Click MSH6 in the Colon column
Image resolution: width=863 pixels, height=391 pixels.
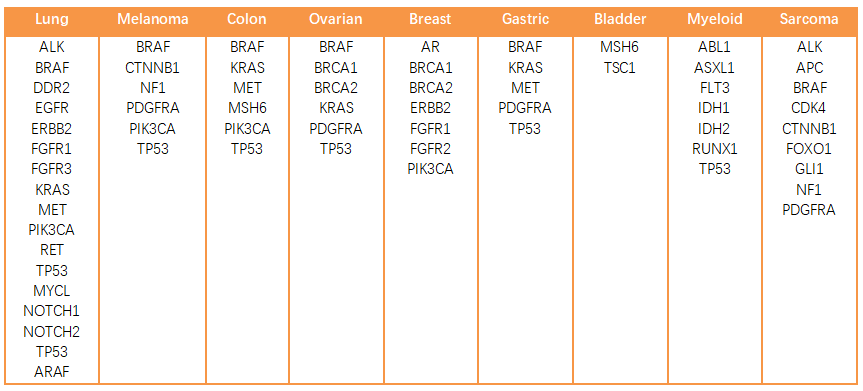tap(247, 108)
